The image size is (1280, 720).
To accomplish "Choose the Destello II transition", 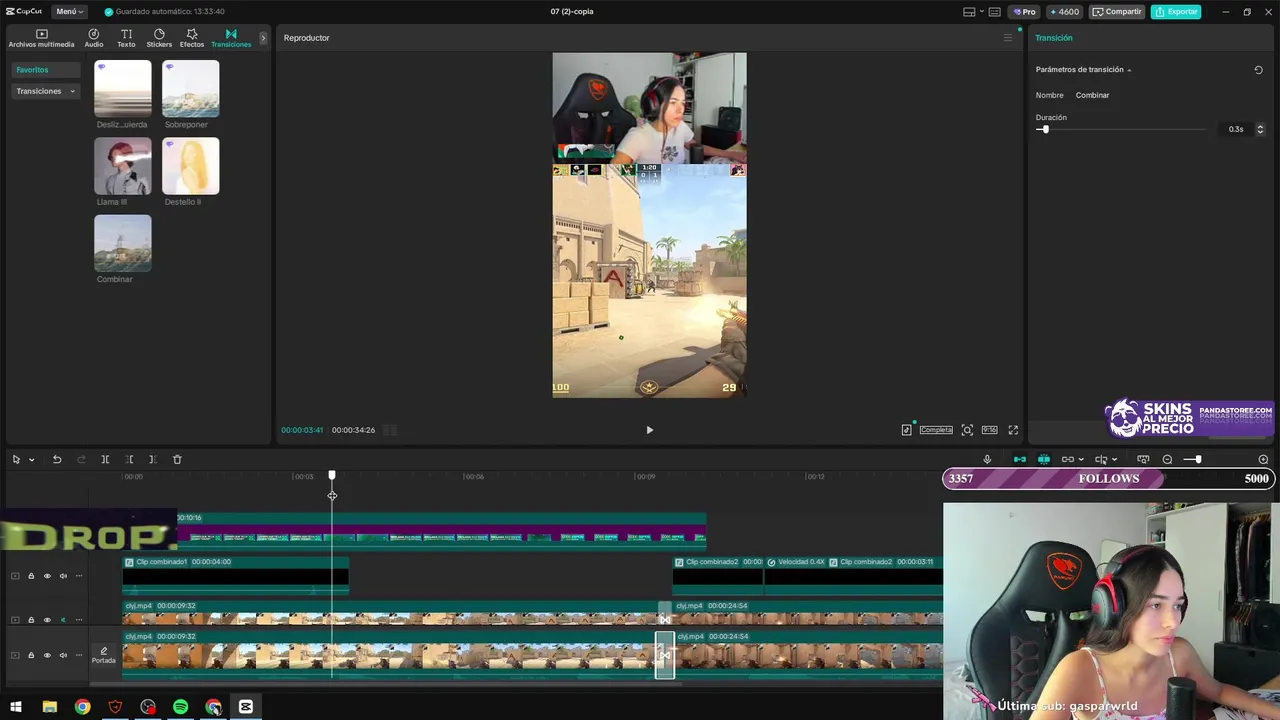I will 191,166.
